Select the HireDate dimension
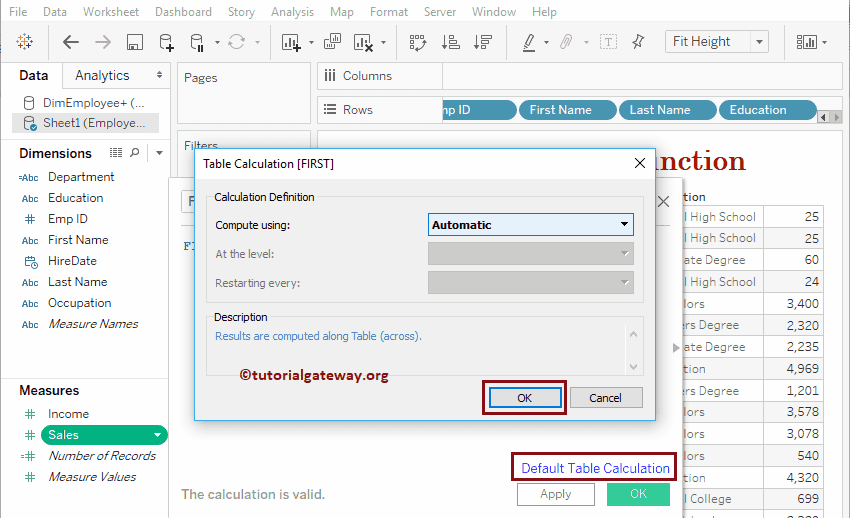 tap(72, 261)
